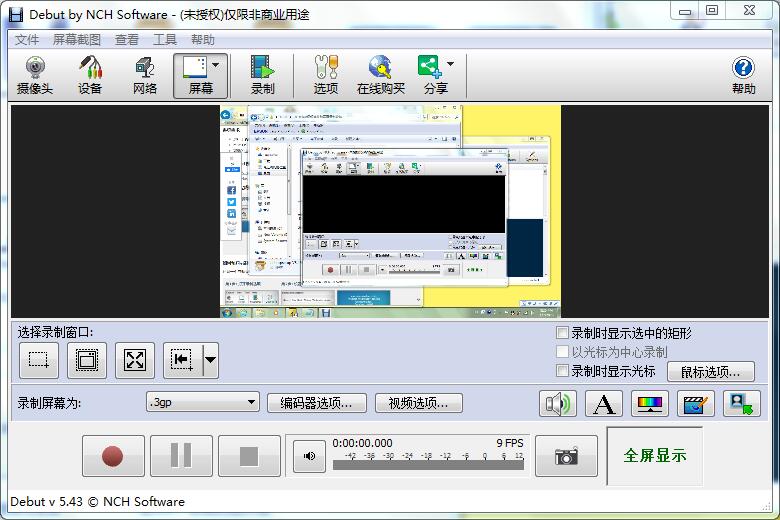Screen dimensions: 780x520
Task: Open 编码器选项 encoder options
Action: 316,403
